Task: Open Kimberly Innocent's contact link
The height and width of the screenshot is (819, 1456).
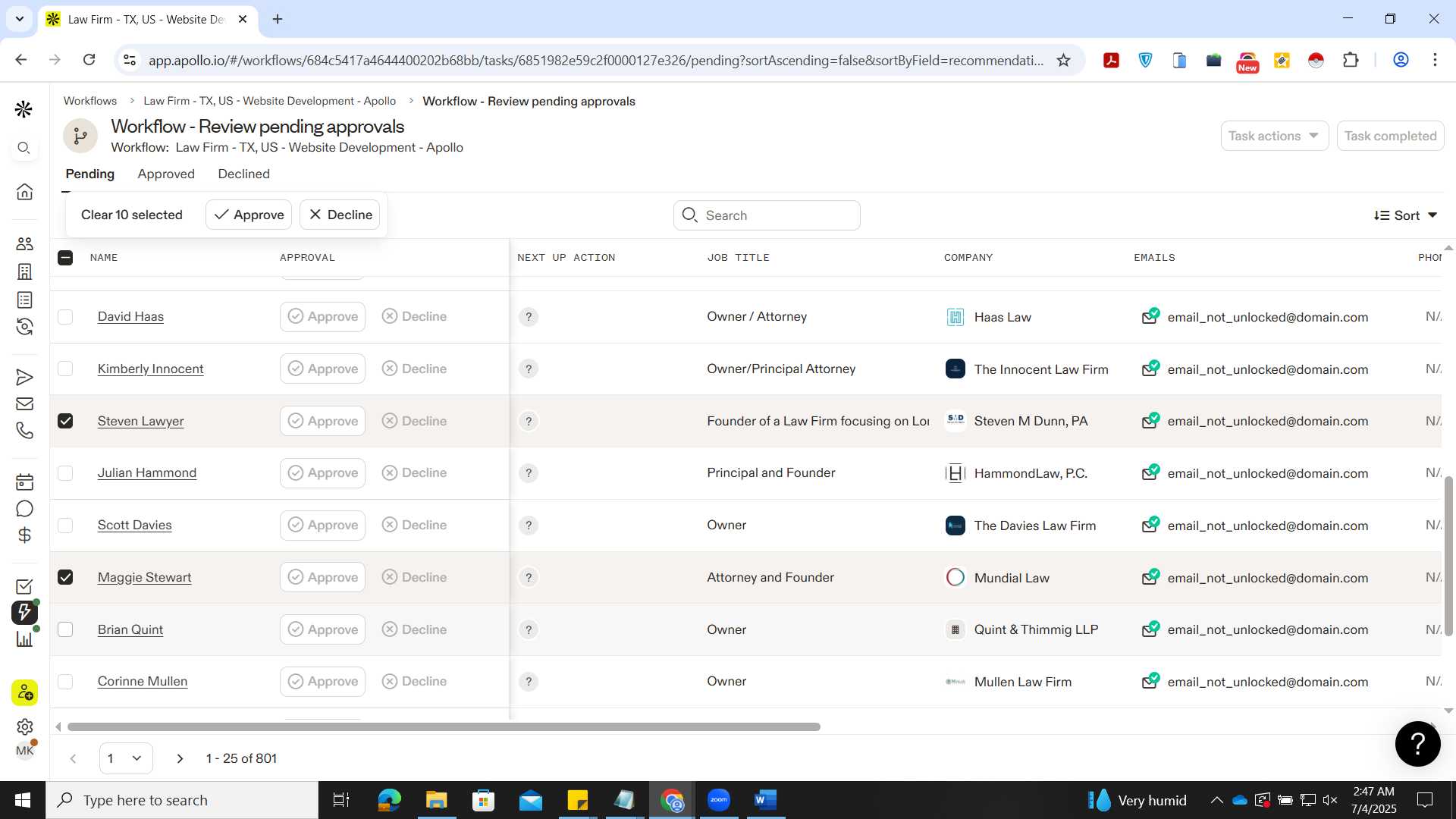Action: coord(150,369)
